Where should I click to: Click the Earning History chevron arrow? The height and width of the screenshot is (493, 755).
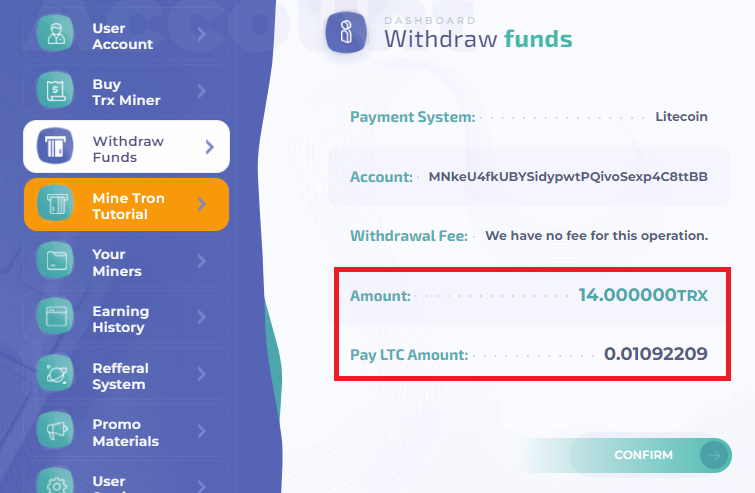click(x=202, y=318)
